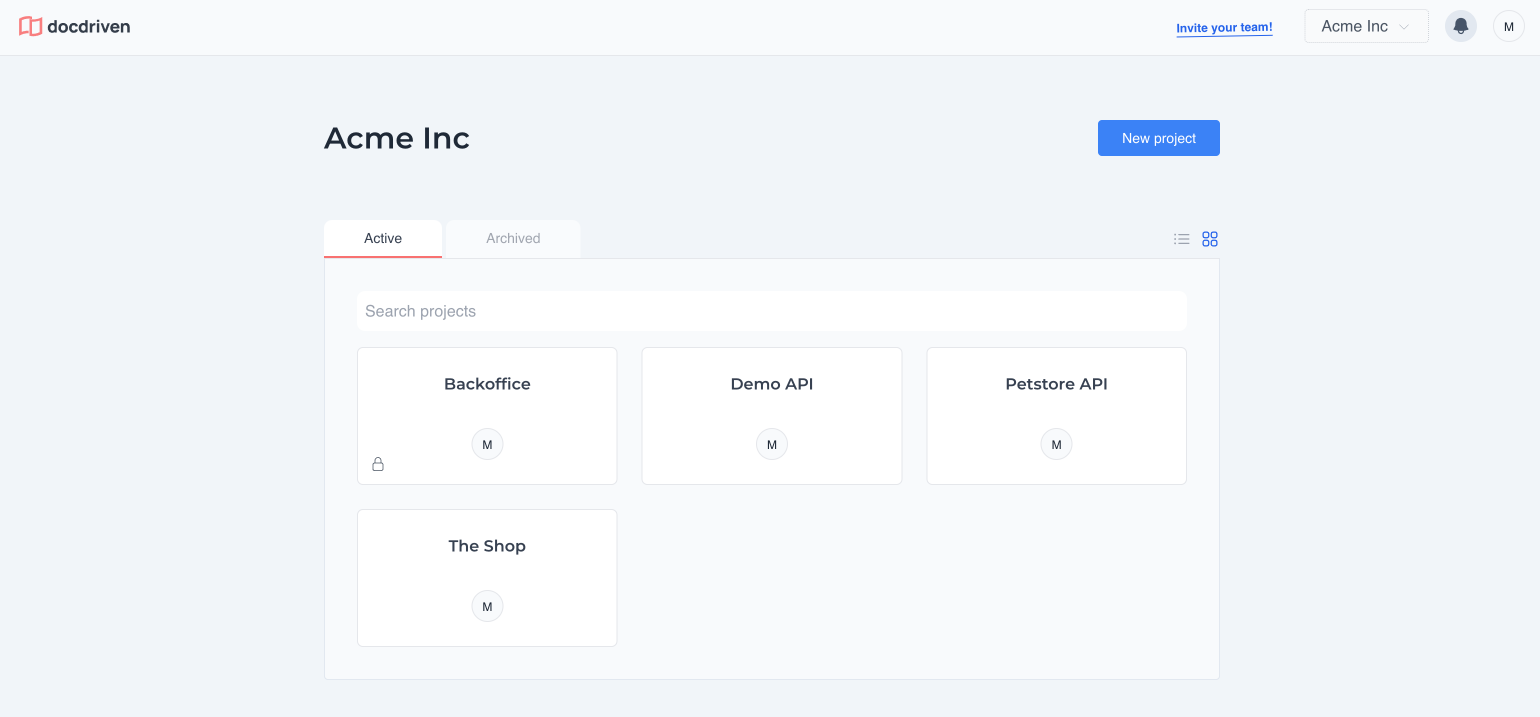Click the member avatar on the Petstore API card
Image resolution: width=1540 pixels, height=717 pixels.
1056,444
